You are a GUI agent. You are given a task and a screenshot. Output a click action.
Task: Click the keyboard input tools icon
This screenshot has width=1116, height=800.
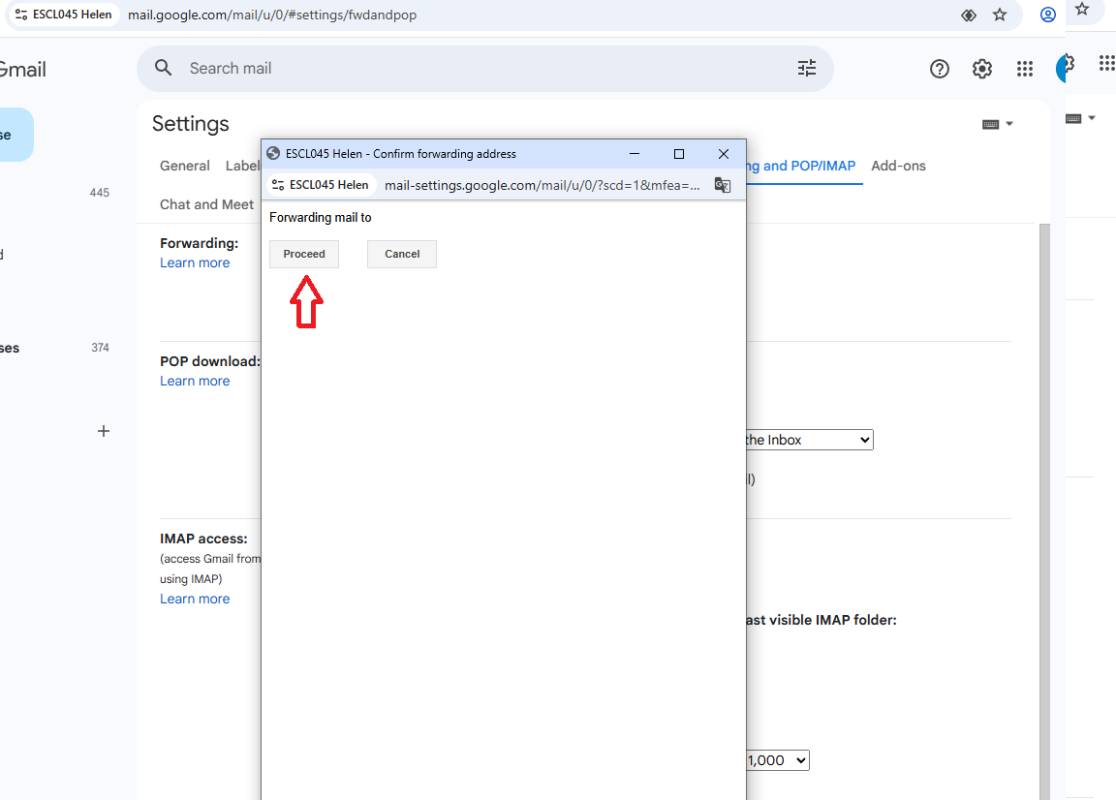pyautogui.click(x=990, y=124)
